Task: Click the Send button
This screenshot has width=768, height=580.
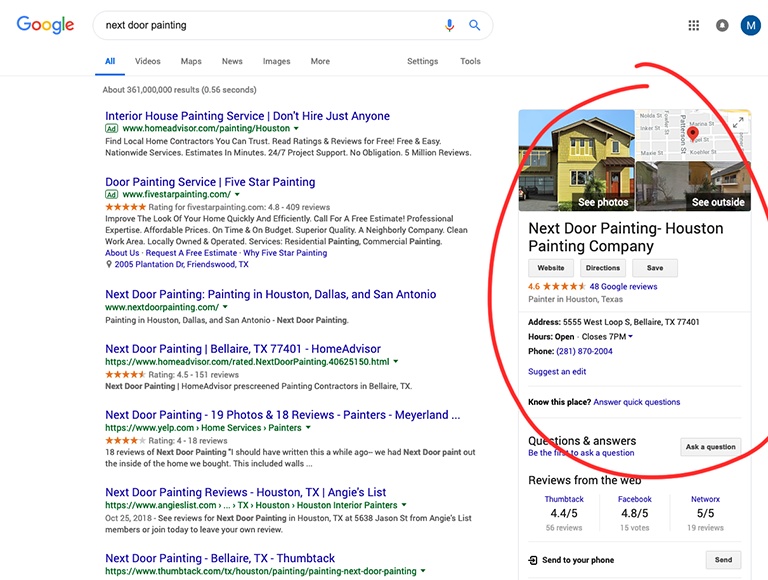Action: (723, 560)
